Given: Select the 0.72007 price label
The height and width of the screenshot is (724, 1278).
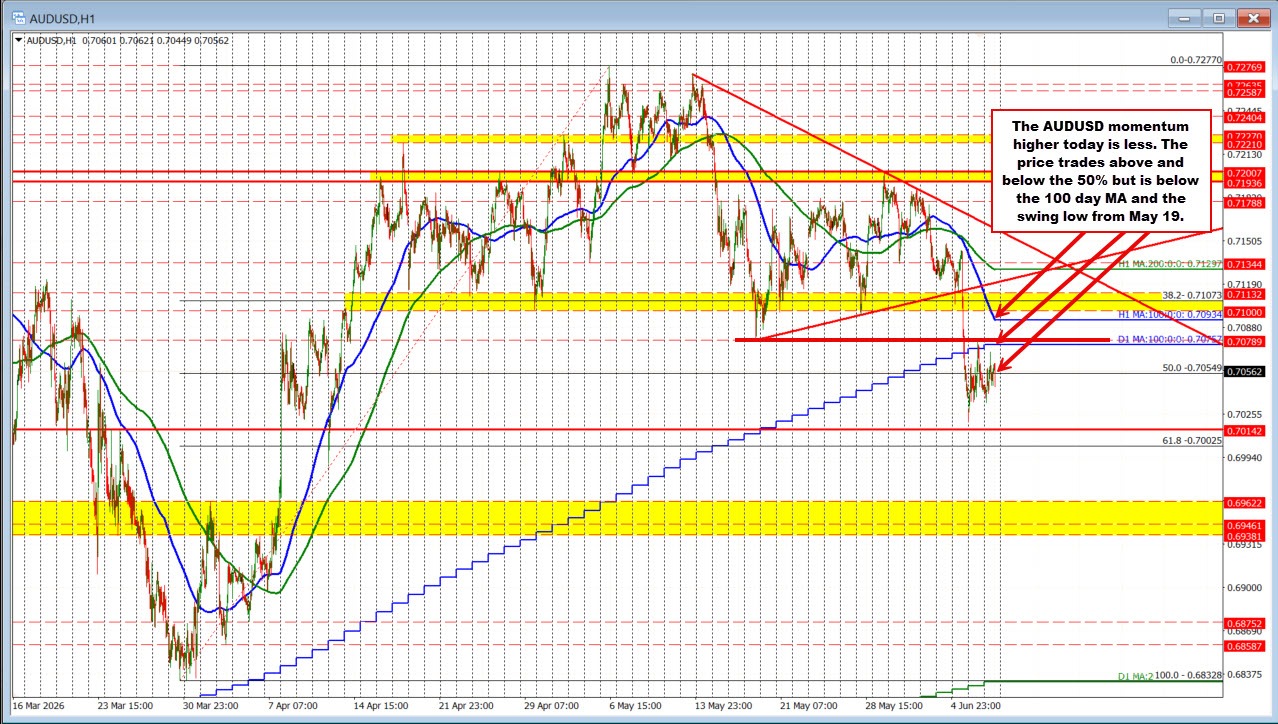Looking at the screenshot, I should [1245, 173].
